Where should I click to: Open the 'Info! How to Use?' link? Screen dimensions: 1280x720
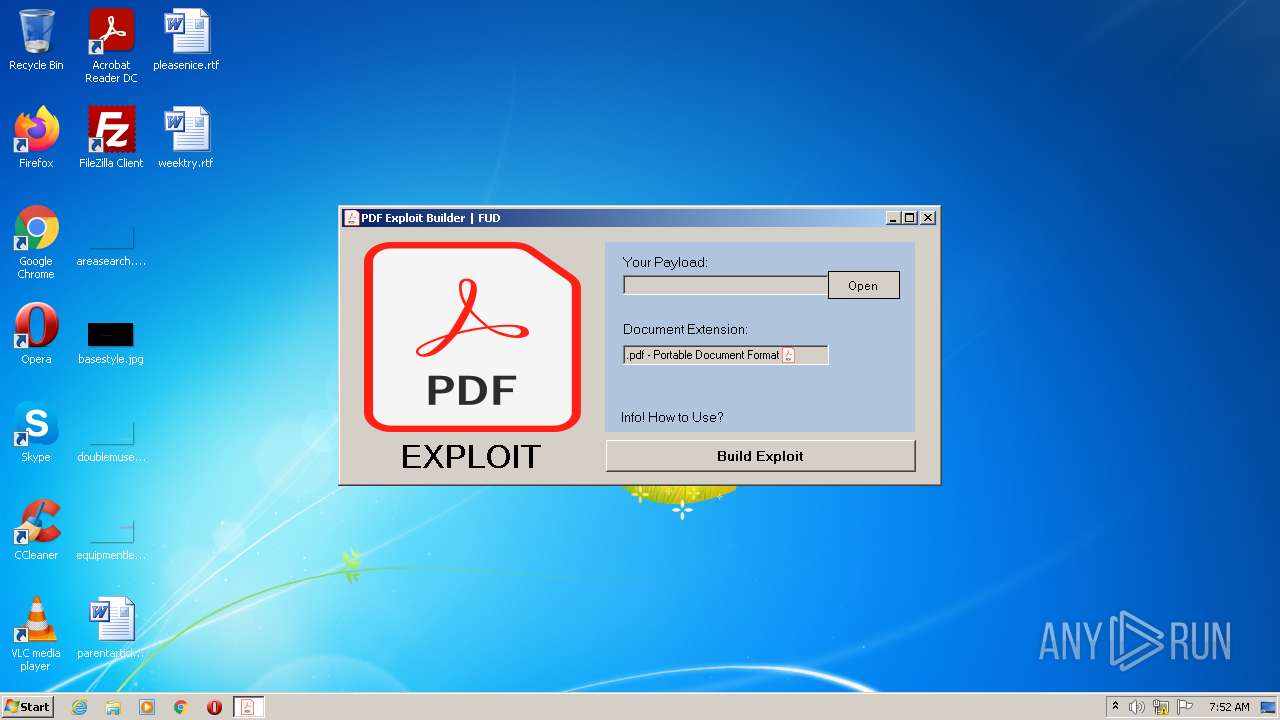point(672,417)
